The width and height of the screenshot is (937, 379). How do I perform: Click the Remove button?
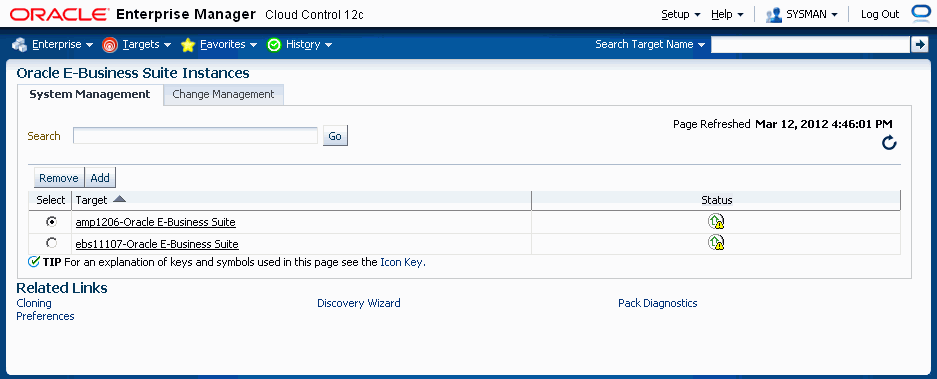point(59,178)
